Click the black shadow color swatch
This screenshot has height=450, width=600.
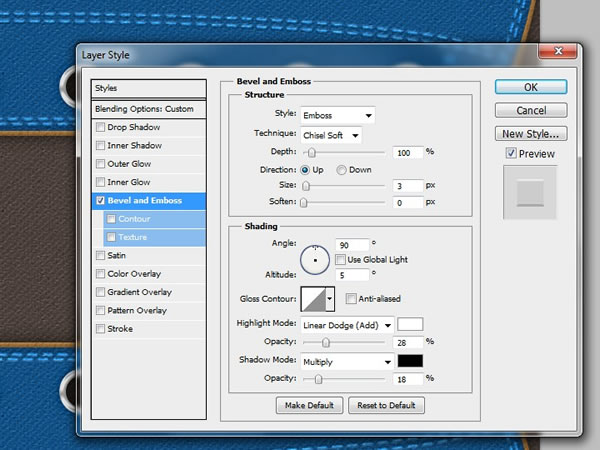tap(410, 361)
